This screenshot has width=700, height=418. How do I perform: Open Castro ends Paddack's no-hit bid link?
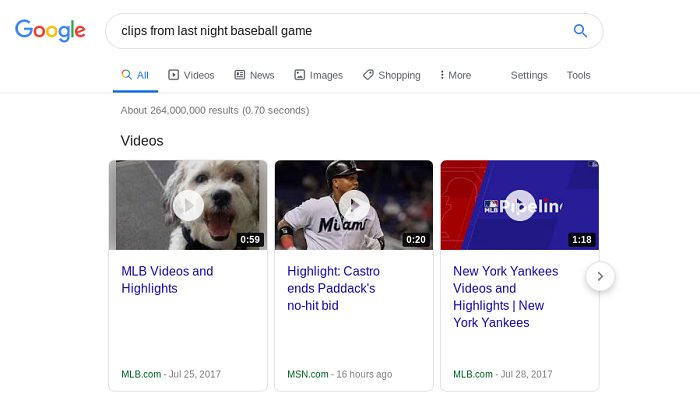pos(331,288)
